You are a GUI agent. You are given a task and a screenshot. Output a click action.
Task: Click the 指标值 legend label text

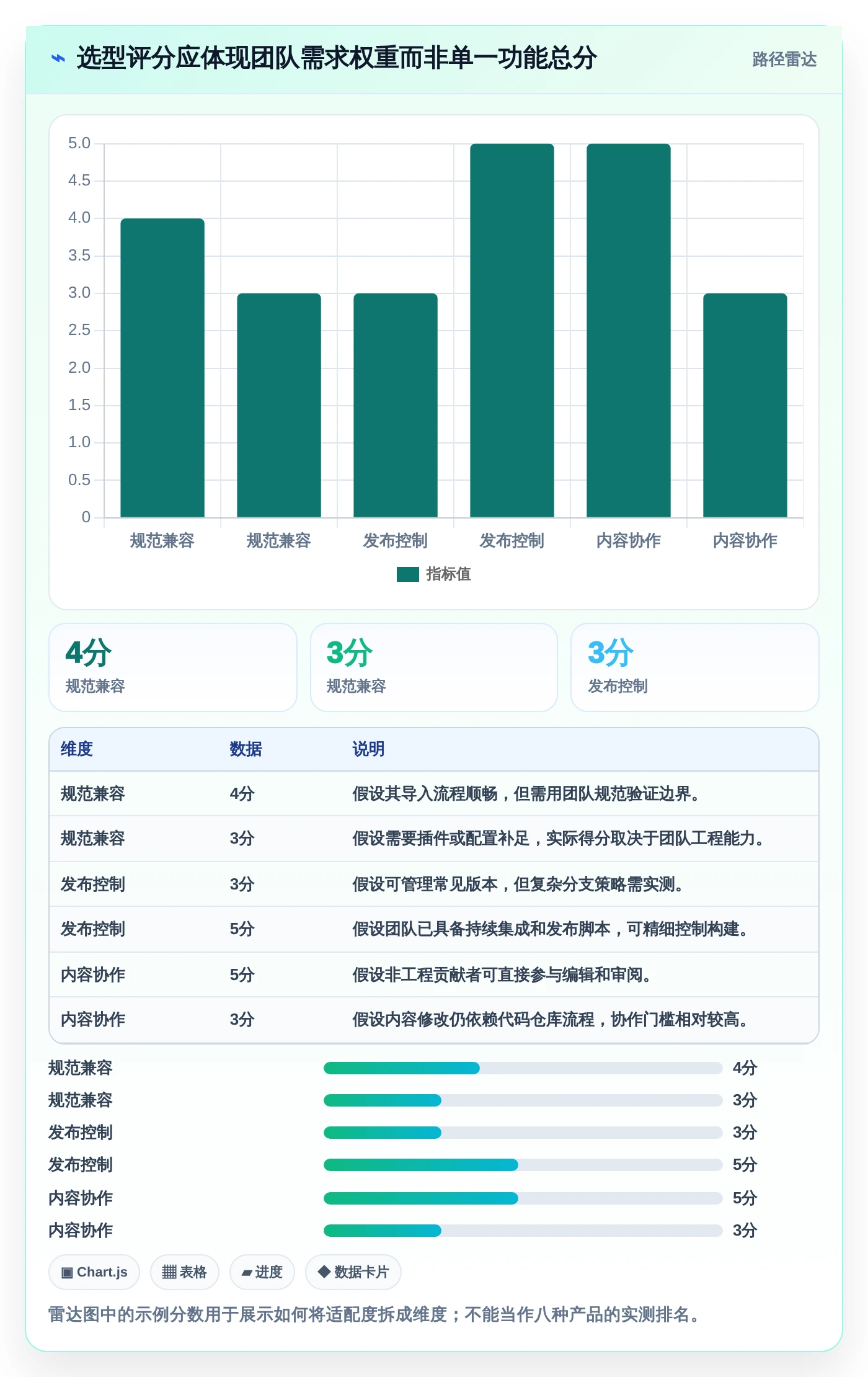(x=449, y=574)
